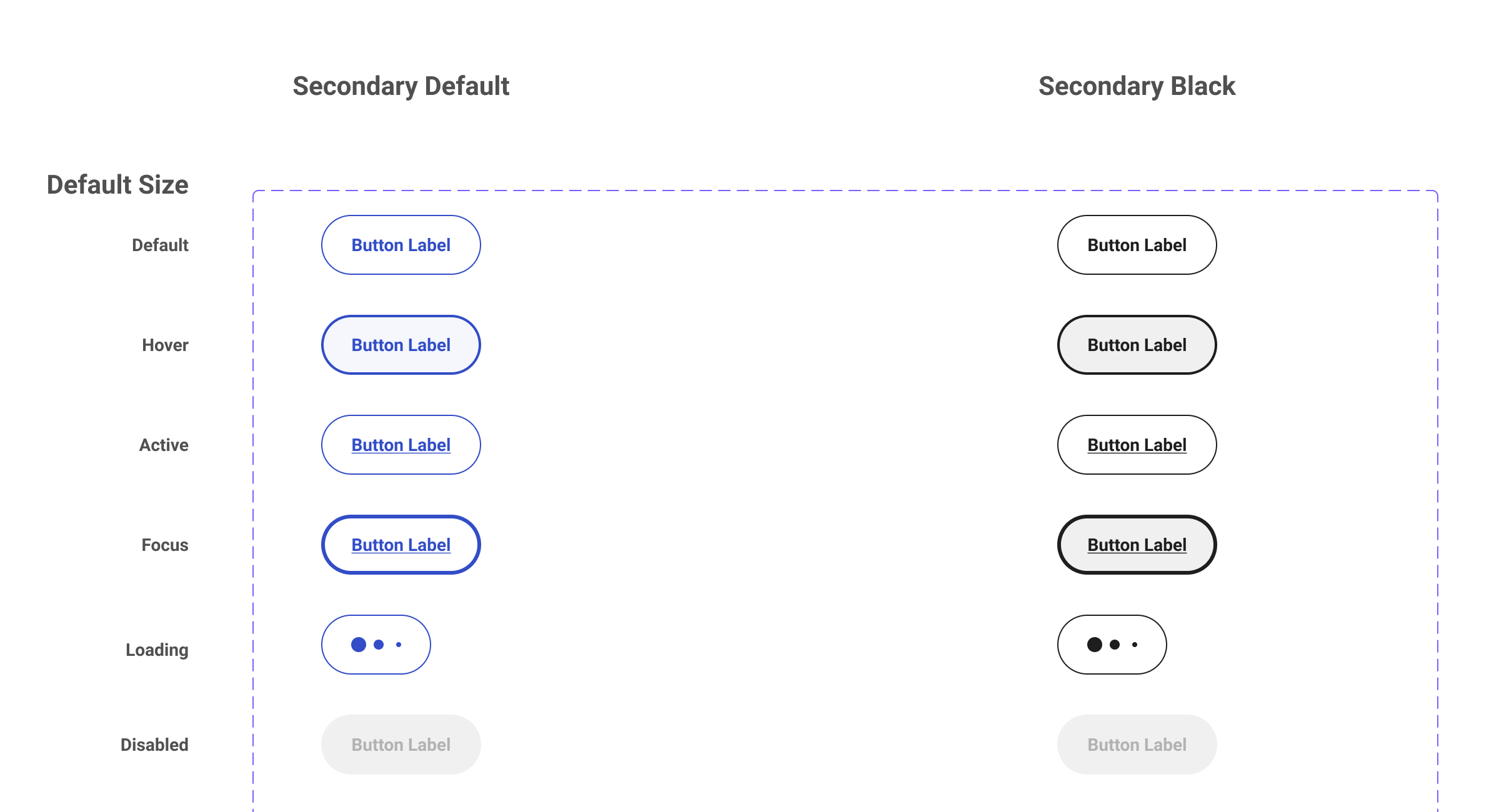The image size is (1509, 812).
Task: Click the black Active state underlined button
Action: pyautogui.click(x=1137, y=445)
